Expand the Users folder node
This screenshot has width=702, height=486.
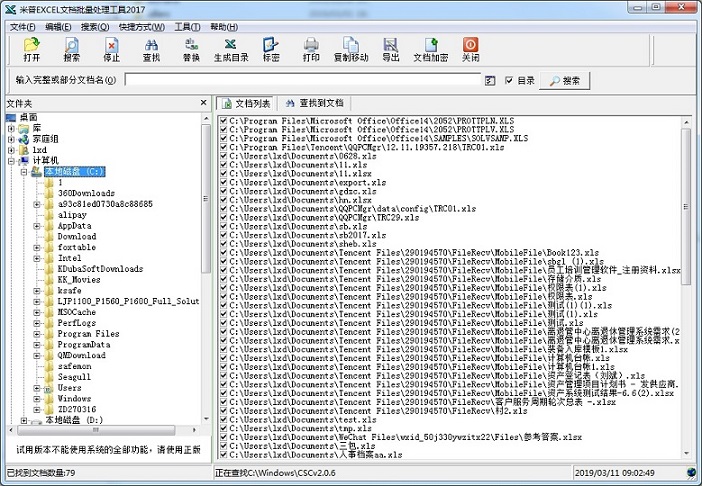pyautogui.click(x=37, y=388)
